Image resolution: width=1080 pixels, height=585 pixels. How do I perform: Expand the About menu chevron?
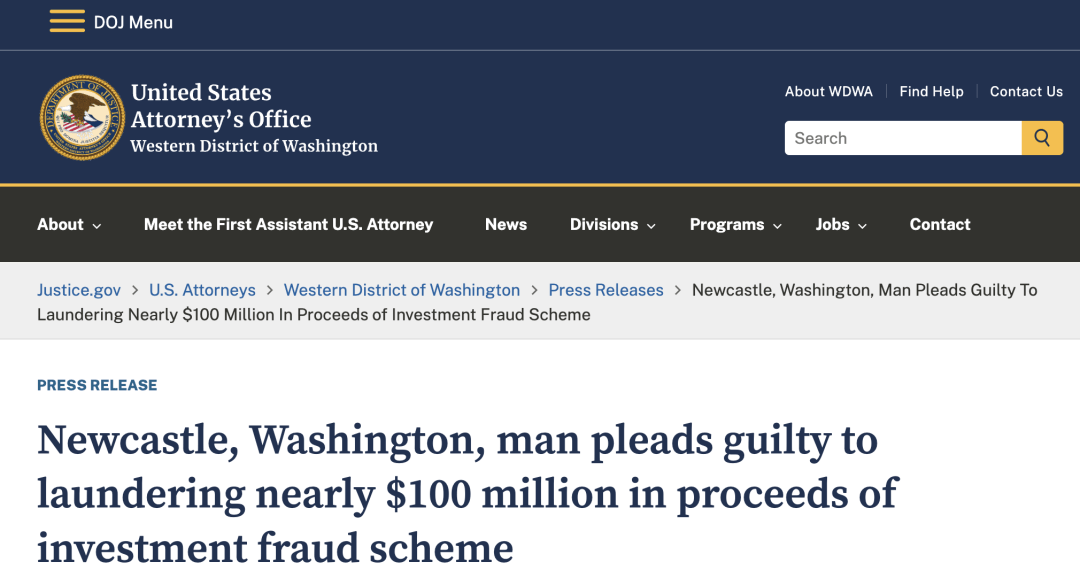(x=97, y=226)
